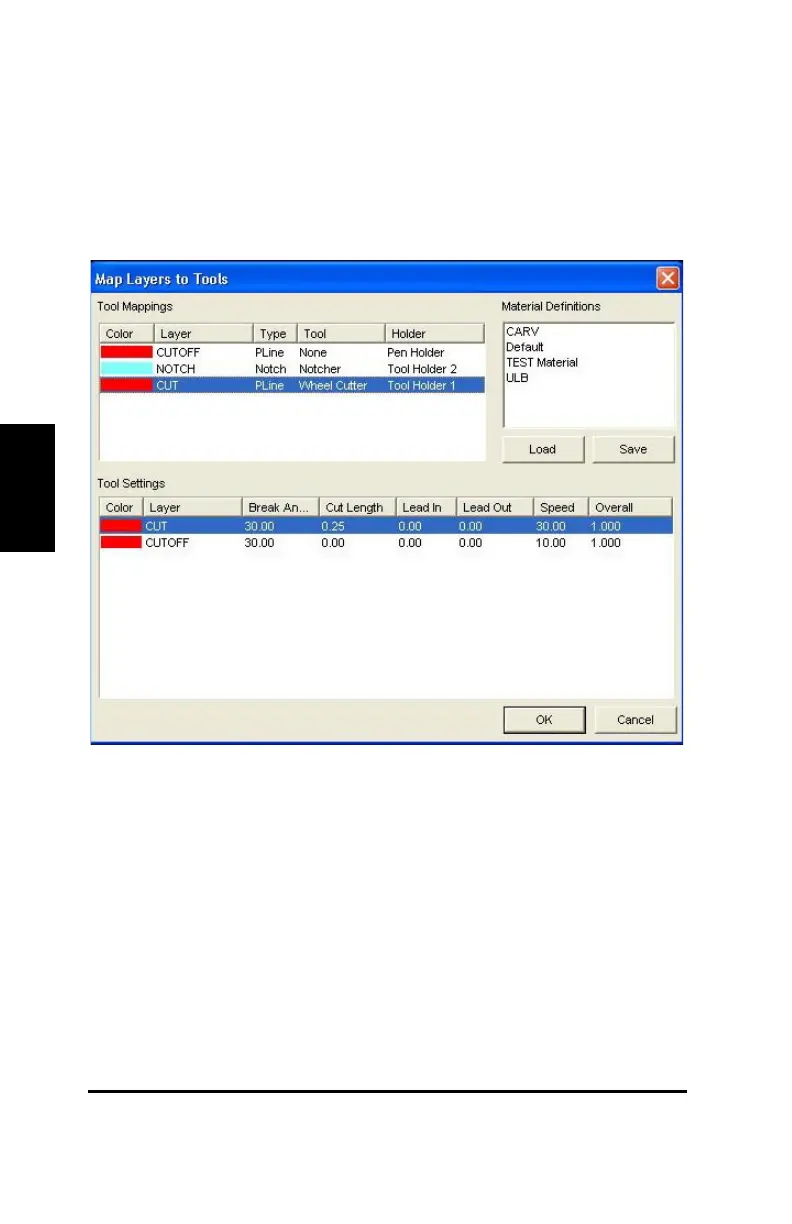
Task: Select CUTOFF row in Tool Settings
Action: coord(386,542)
